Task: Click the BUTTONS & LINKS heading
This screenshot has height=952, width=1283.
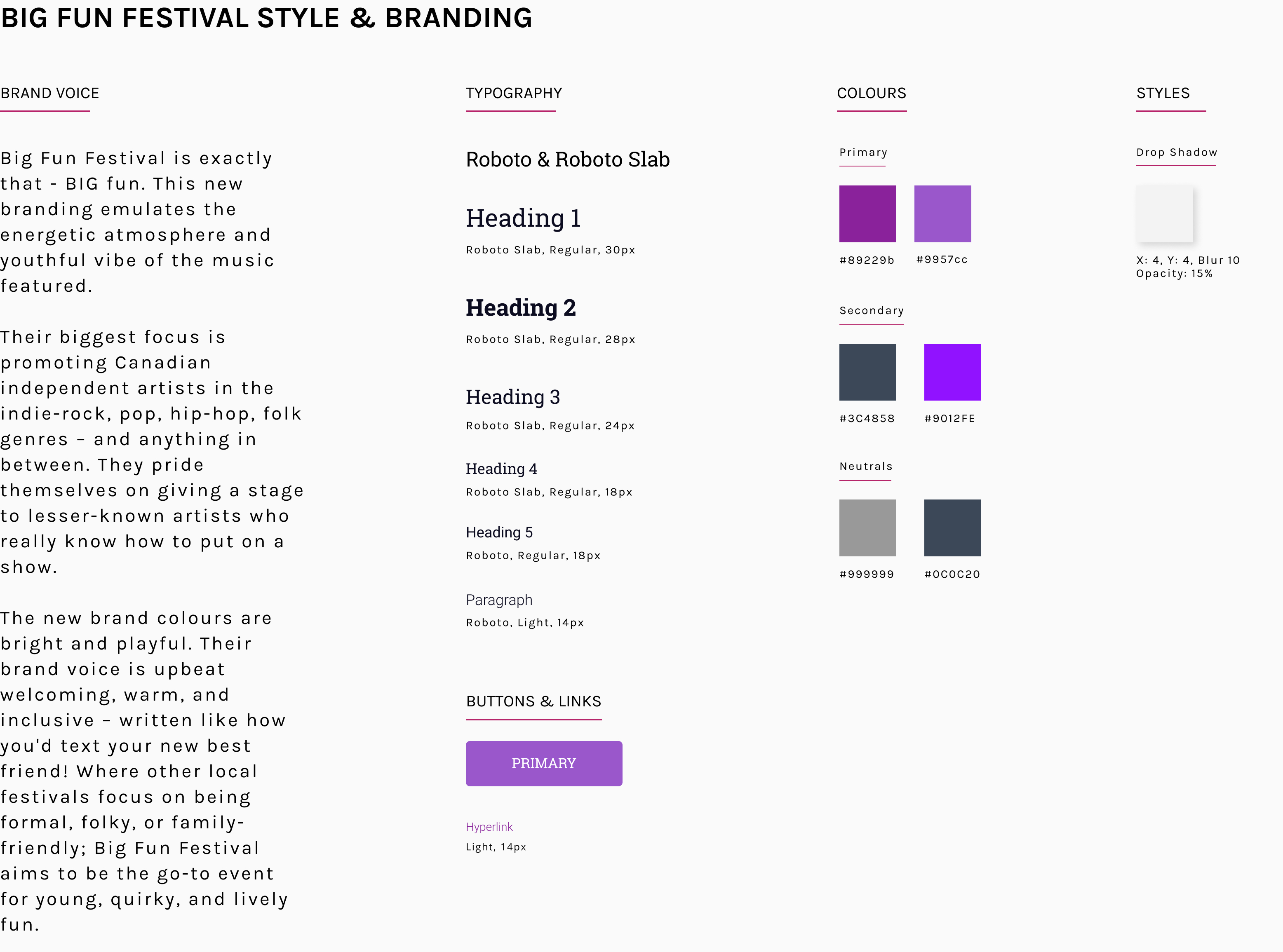Action: click(x=533, y=701)
